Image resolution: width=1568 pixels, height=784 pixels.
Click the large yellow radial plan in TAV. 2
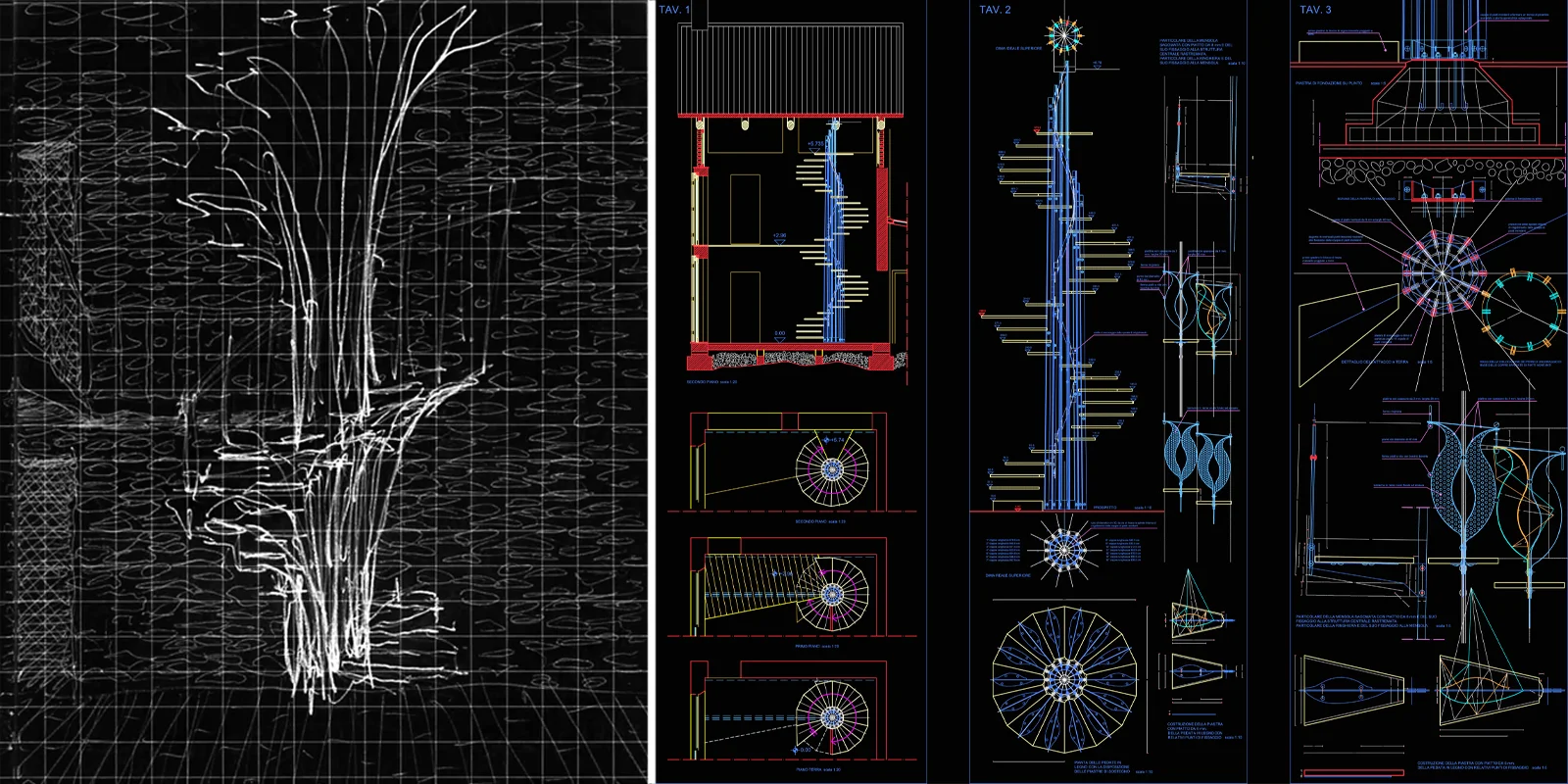point(1062,678)
